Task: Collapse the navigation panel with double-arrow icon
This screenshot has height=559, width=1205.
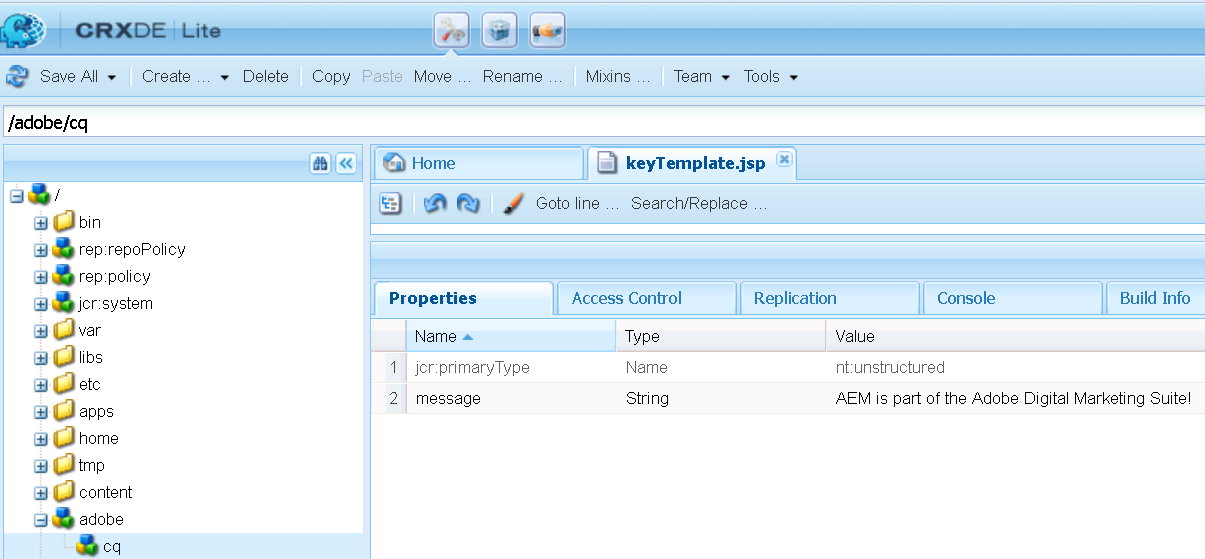Action: (x=346, y=164)
